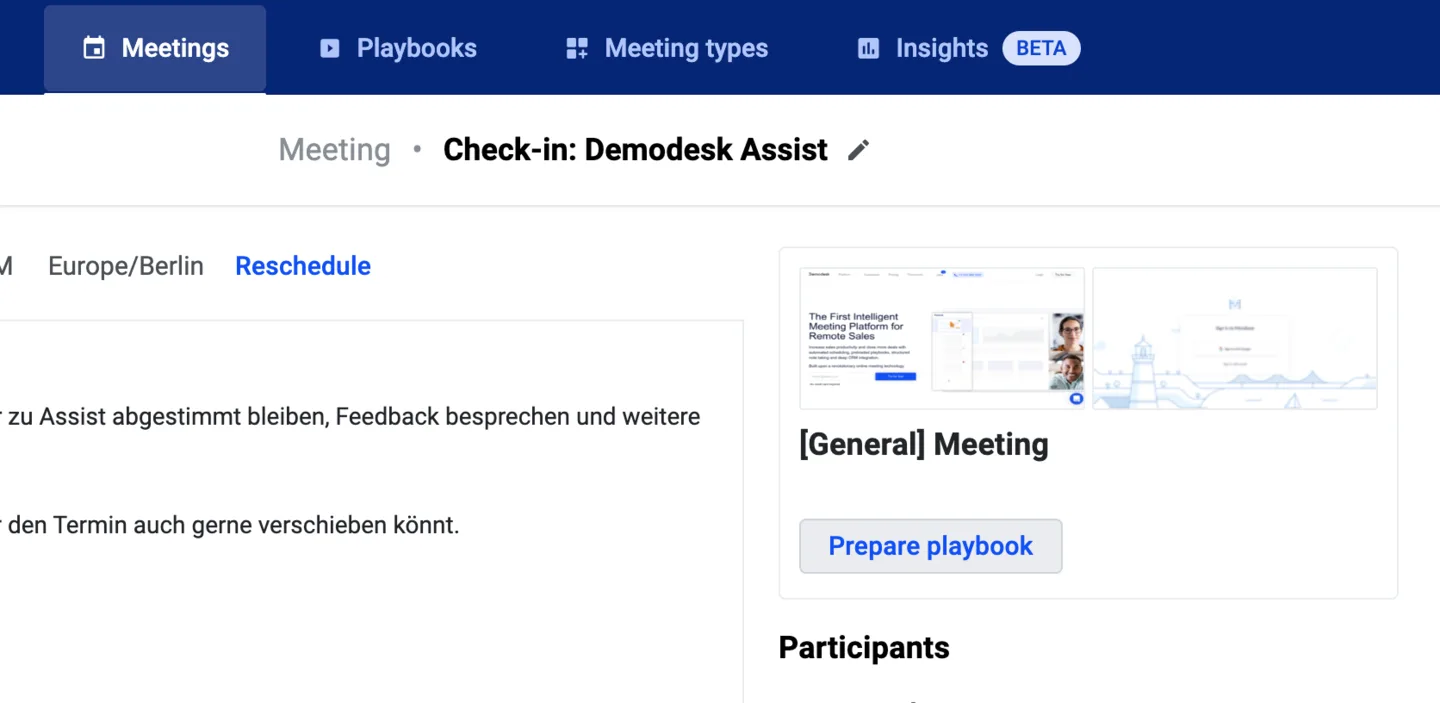Click the Check-in: Demodesk Assist title
Screen dimensions: 1440x703
tap(635, 149)
